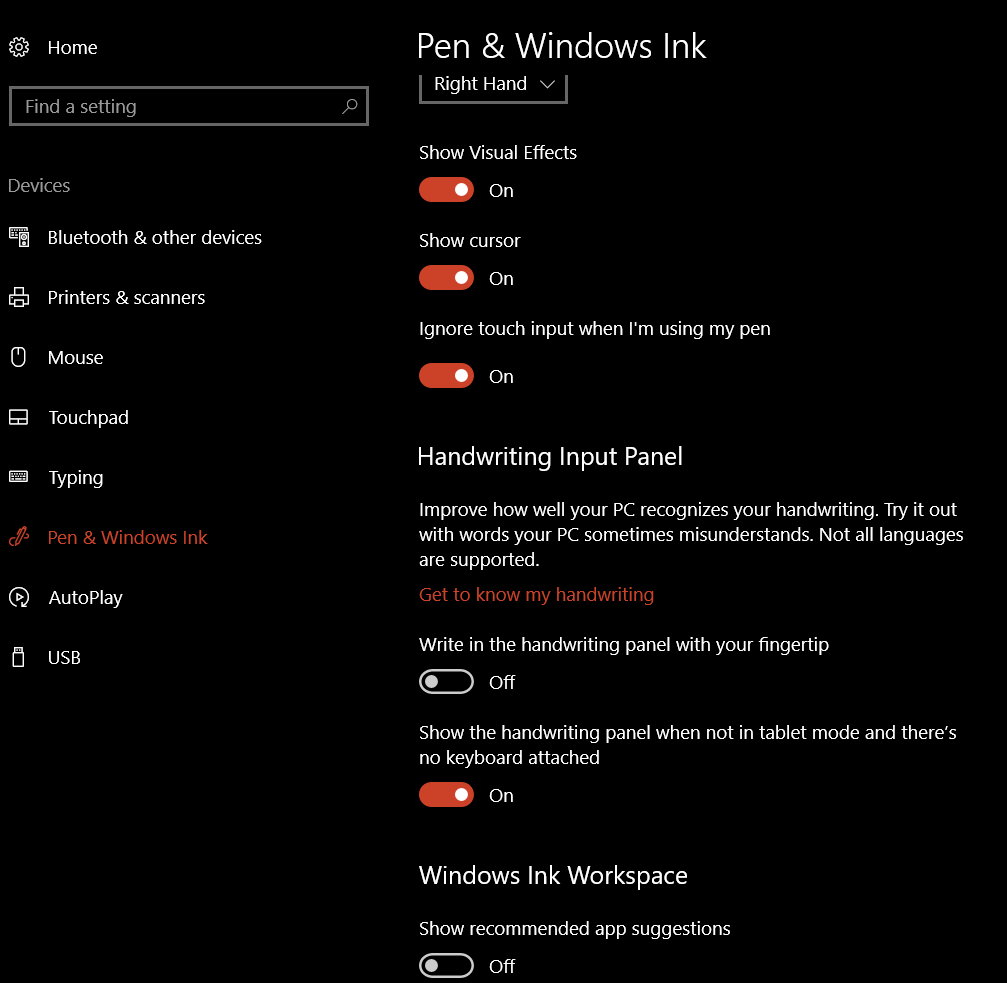Go to Touchpad settings page
1007x983 pixels.
tap(88, 417)
